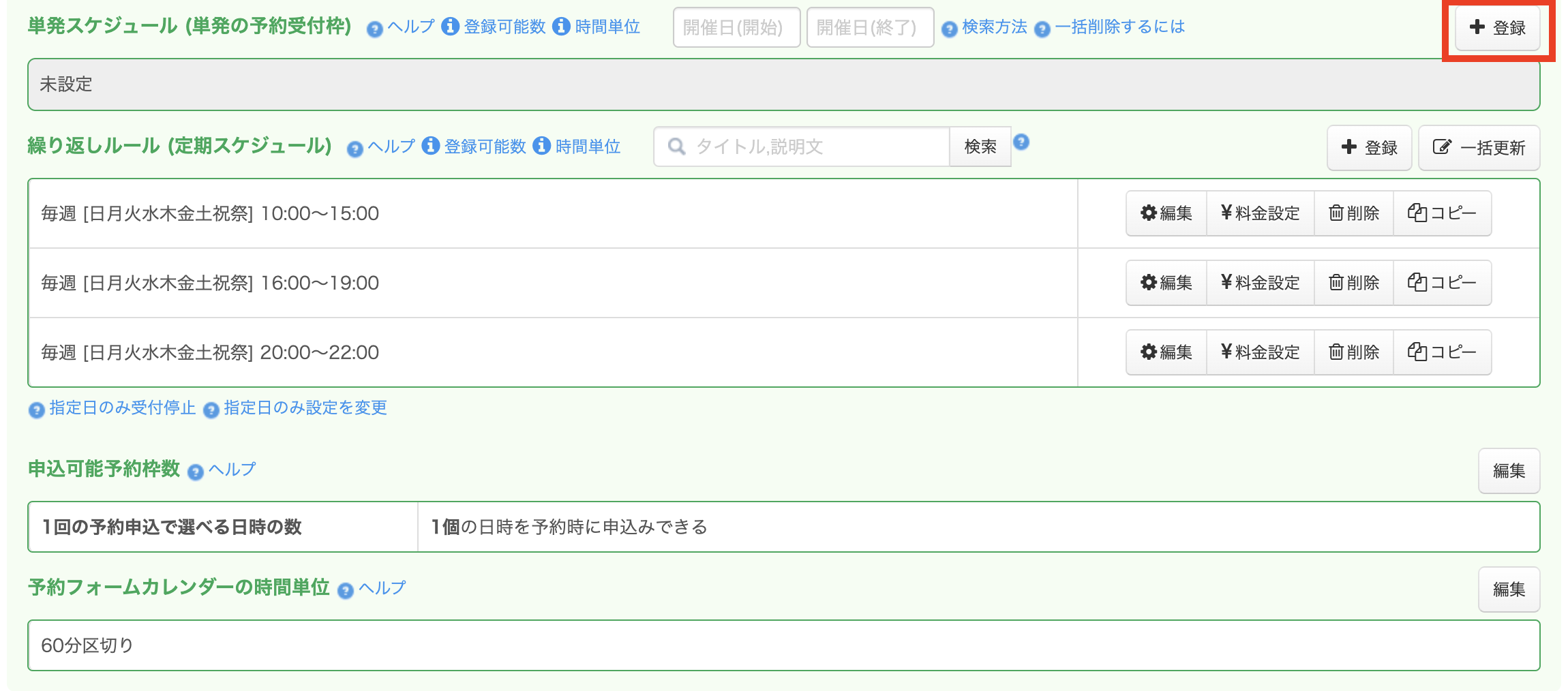Click the 時間単位 info icon in 繰り返しルール header
The image size is (1568, 691).
click(x=541, y=146)
